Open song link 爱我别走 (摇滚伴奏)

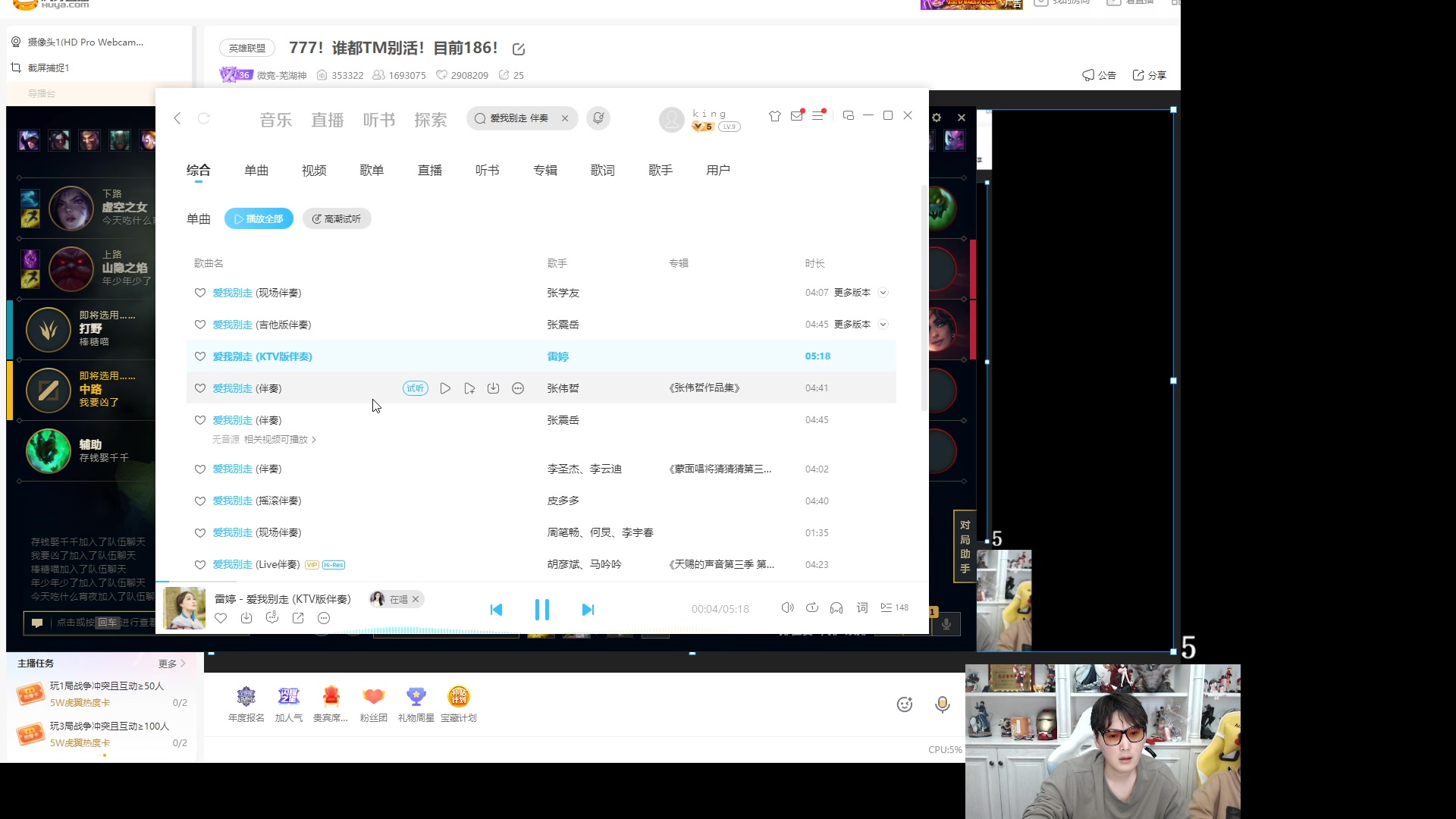pos(257,501)
